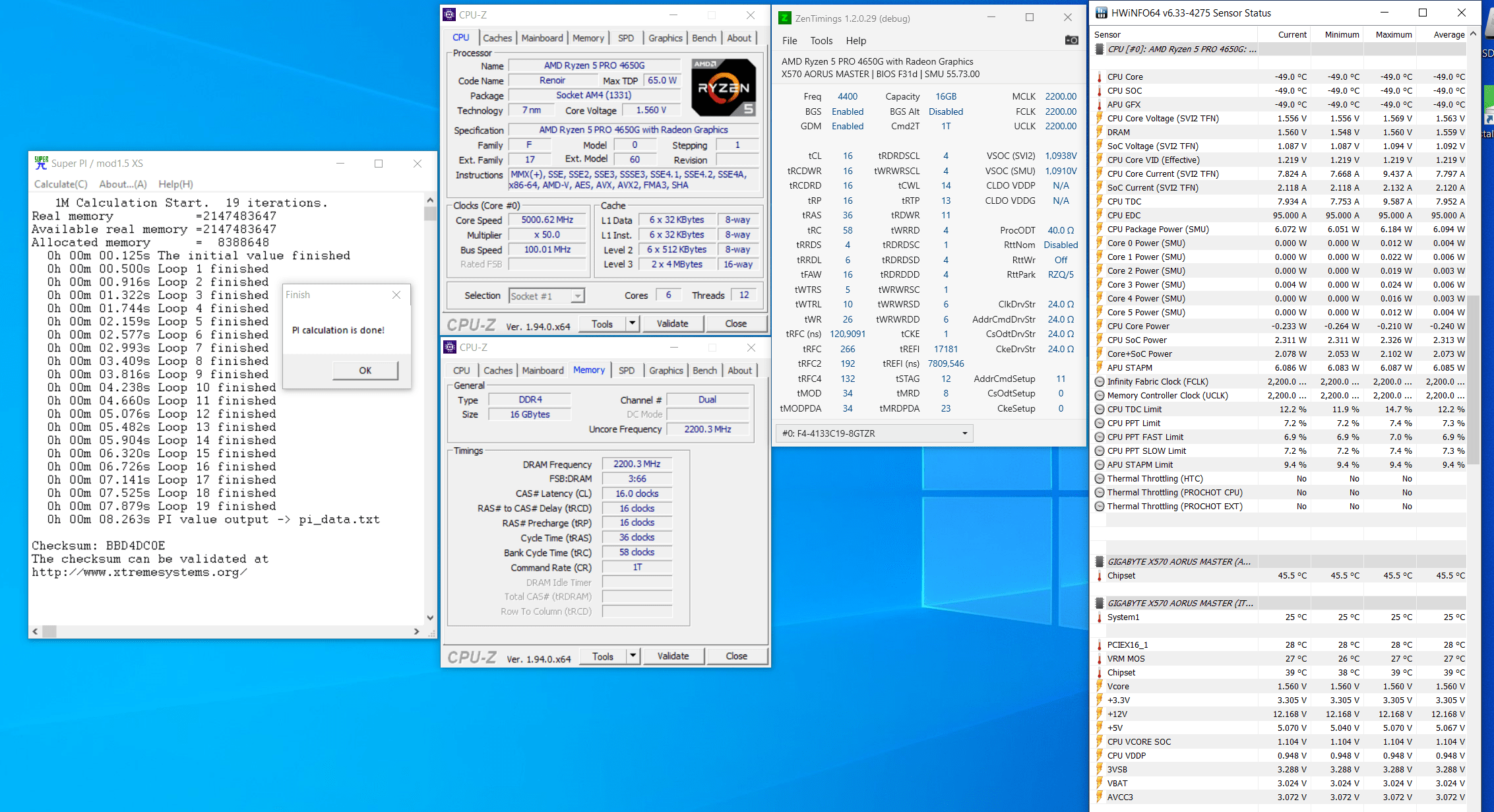Click OK in the Finish dialog
1494x812 pixels.
(365, 371)
